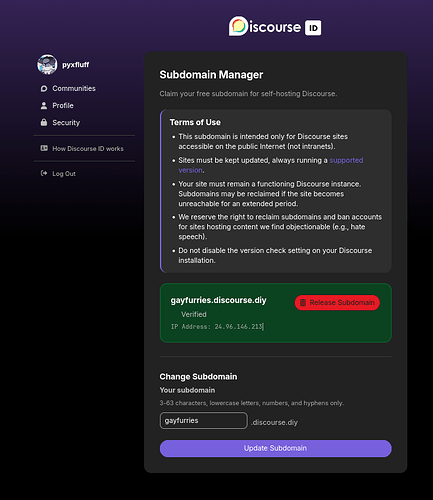Image resolution: width=433 pixels, height=500 pixels.
Task: Click the Change Subdomain heading
Action: [x=198, y=377]
